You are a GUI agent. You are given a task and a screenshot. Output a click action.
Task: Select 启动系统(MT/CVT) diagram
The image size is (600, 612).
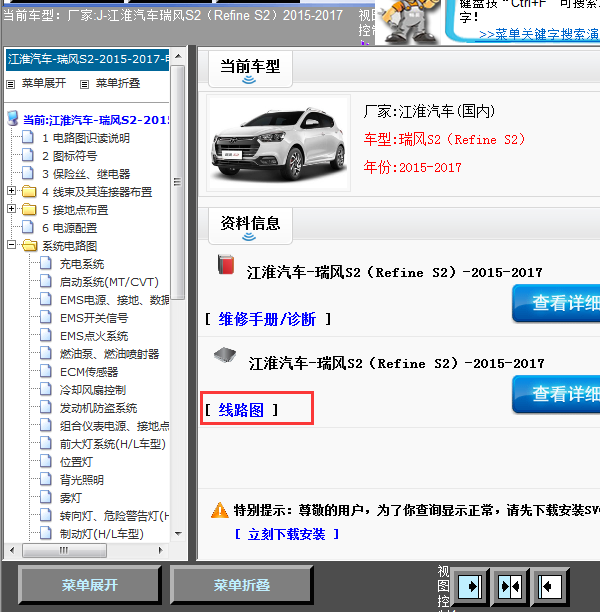pos(109,282)
